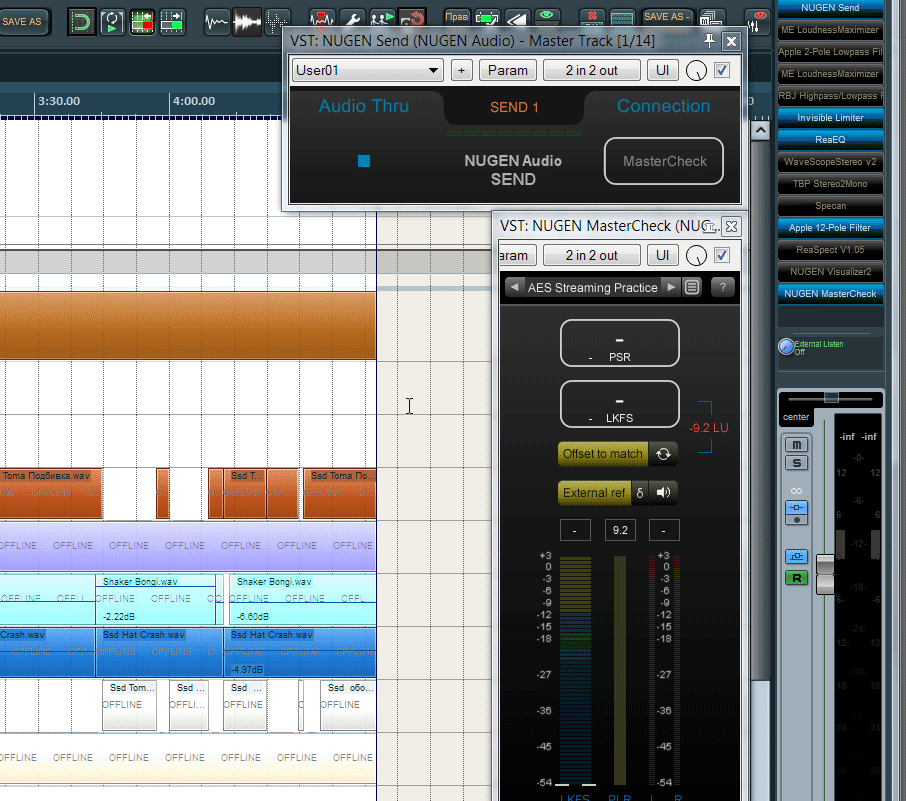
Task: Toggle NUGEN Send bypass checkbox
Action: [x=722, y=71]
